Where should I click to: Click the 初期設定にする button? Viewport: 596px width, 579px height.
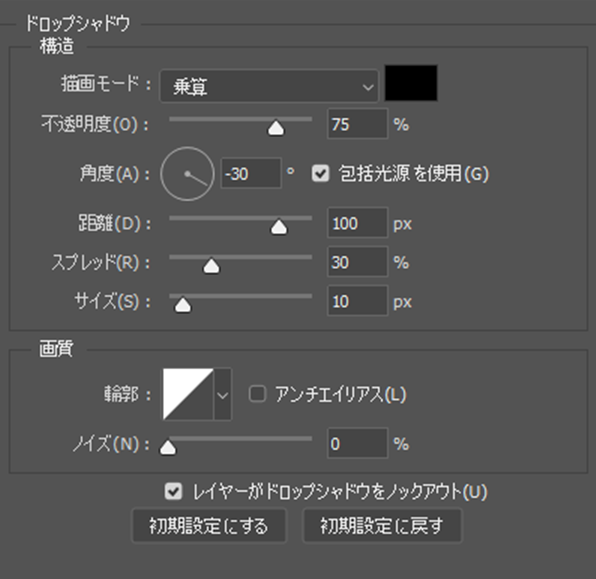209,526
